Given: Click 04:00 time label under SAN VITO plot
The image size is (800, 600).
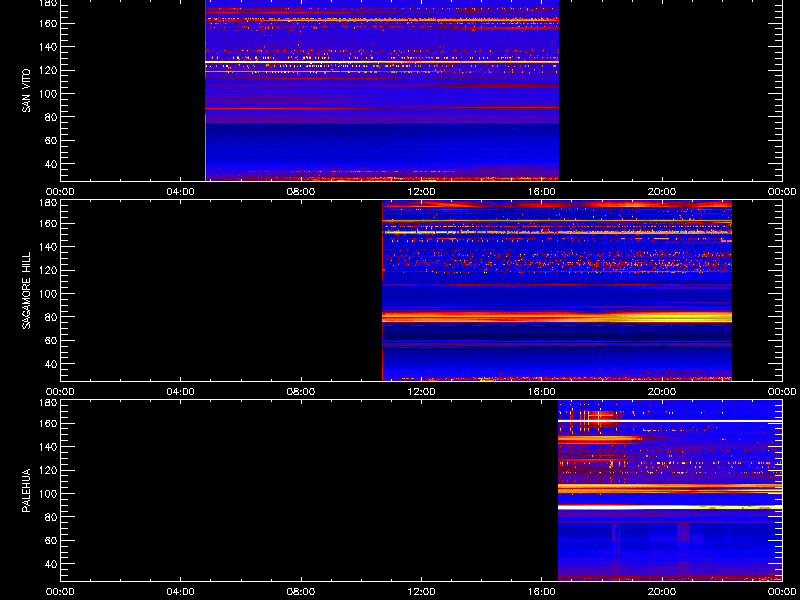Looking at the screenshot, I should (x=181, y=192).
